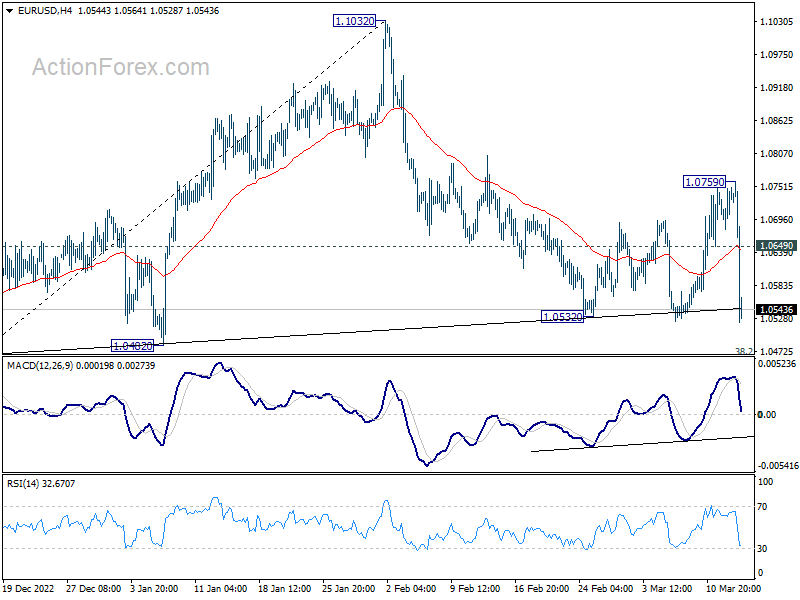Screen dimensions: 800x600
Task: Click the 19 Dec 2022 date label
Action: 29,588
